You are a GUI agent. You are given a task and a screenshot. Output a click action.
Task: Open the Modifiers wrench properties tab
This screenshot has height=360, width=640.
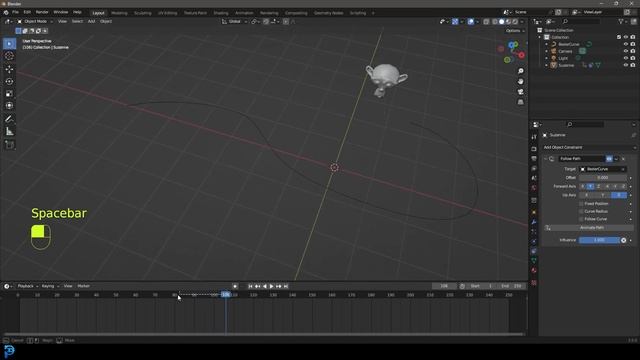tap(534, 222)
